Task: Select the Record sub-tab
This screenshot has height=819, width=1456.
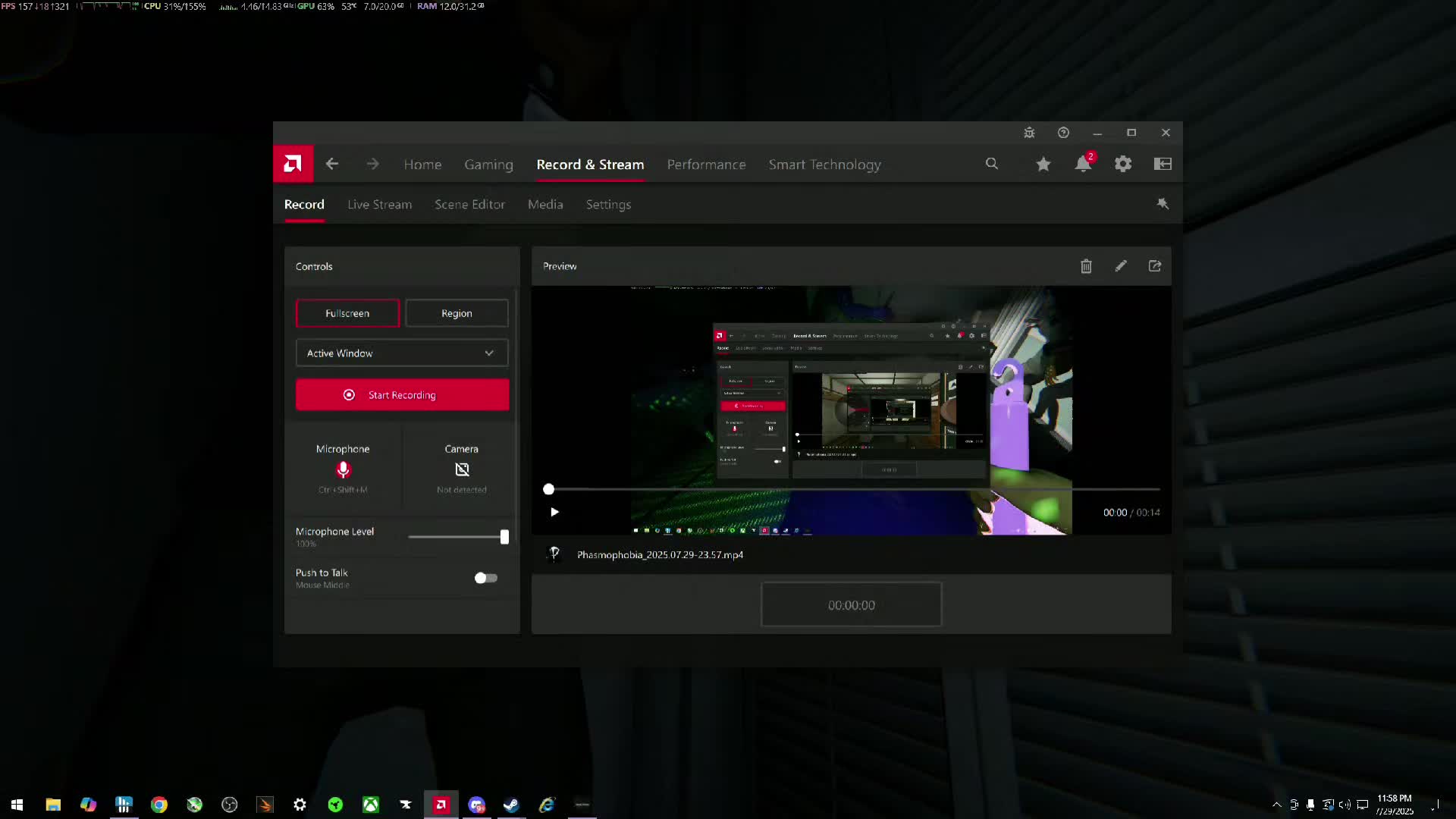Action: [304, 205]
